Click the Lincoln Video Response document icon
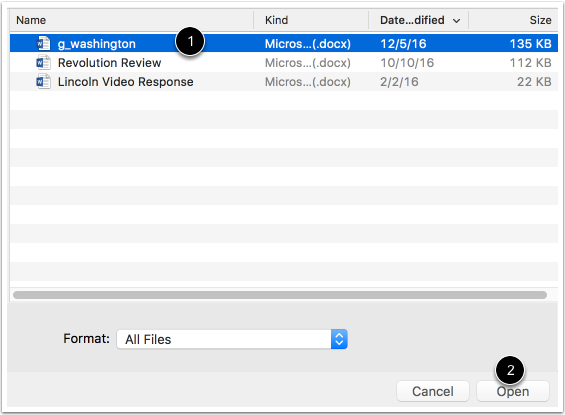The width and height of the screenshot is (565, 415). click(43, 82)
